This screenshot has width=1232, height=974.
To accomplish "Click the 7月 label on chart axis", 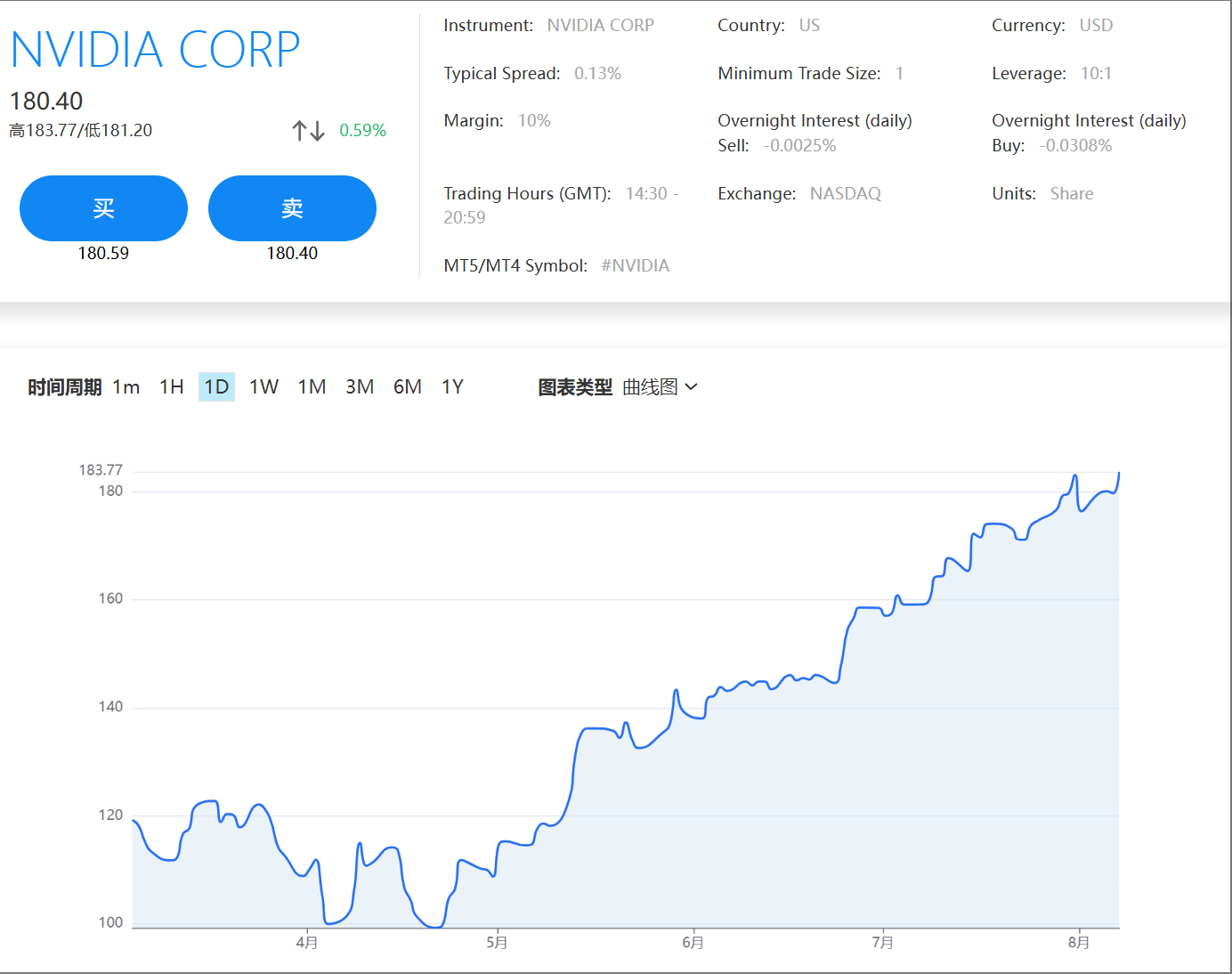I will (x=882, y=942).
